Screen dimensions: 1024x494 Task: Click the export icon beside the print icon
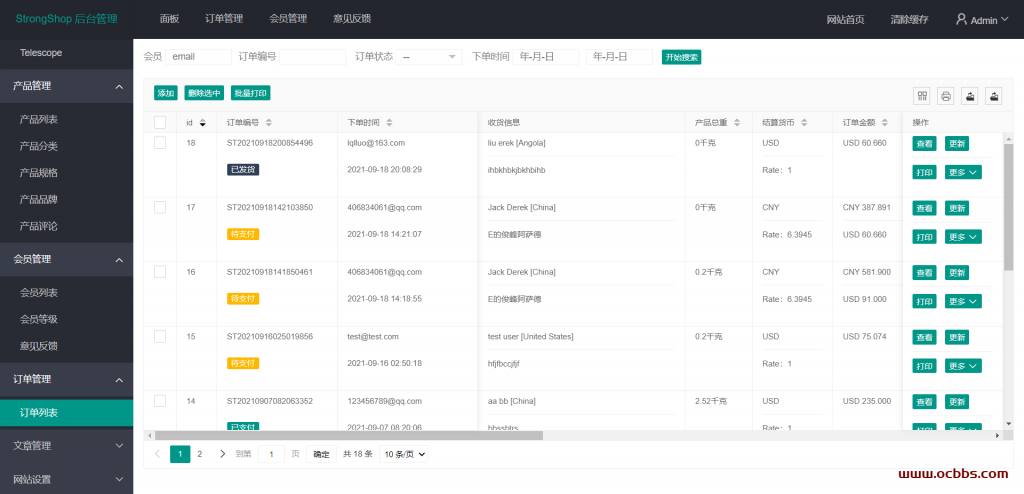click(x=970, y=96)
